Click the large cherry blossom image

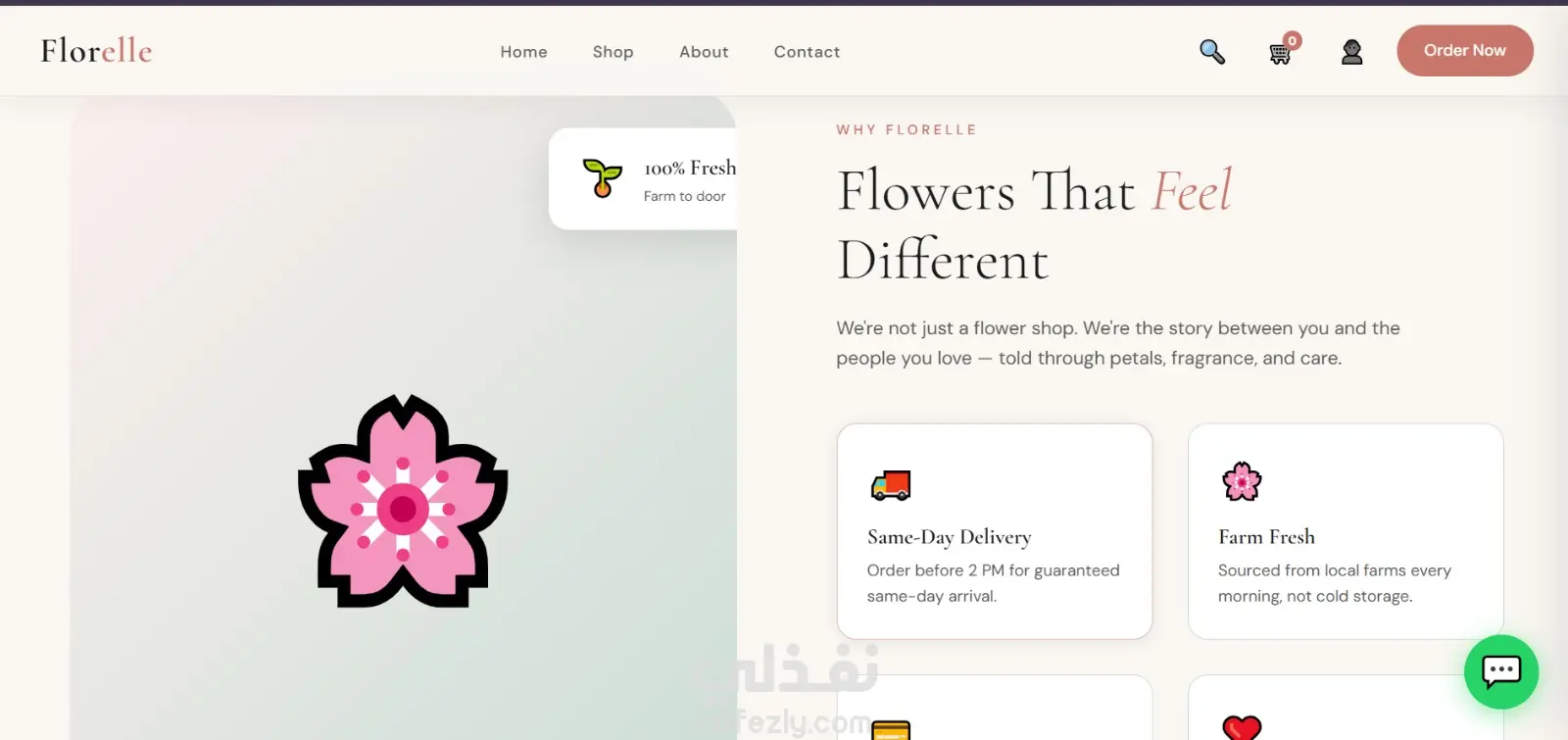pyautogui.click(x=403, y=501)
